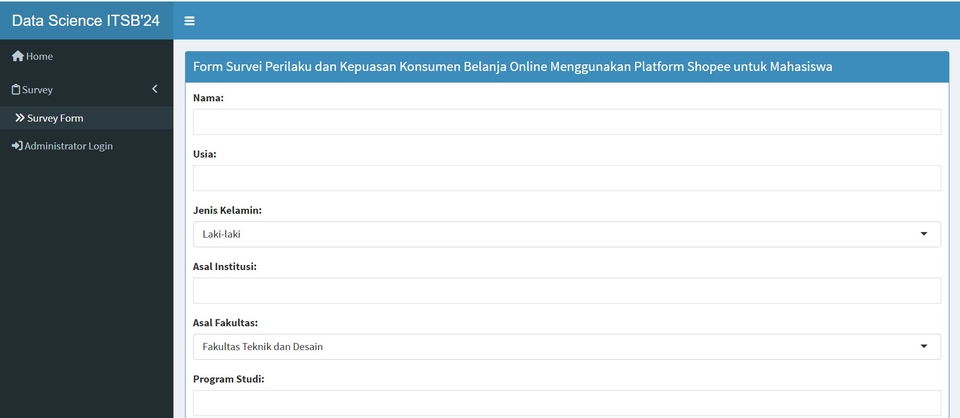Select the Asal Institusi text field
The width and height of the screenshot is (960, 418).
[x=566, y=291]
